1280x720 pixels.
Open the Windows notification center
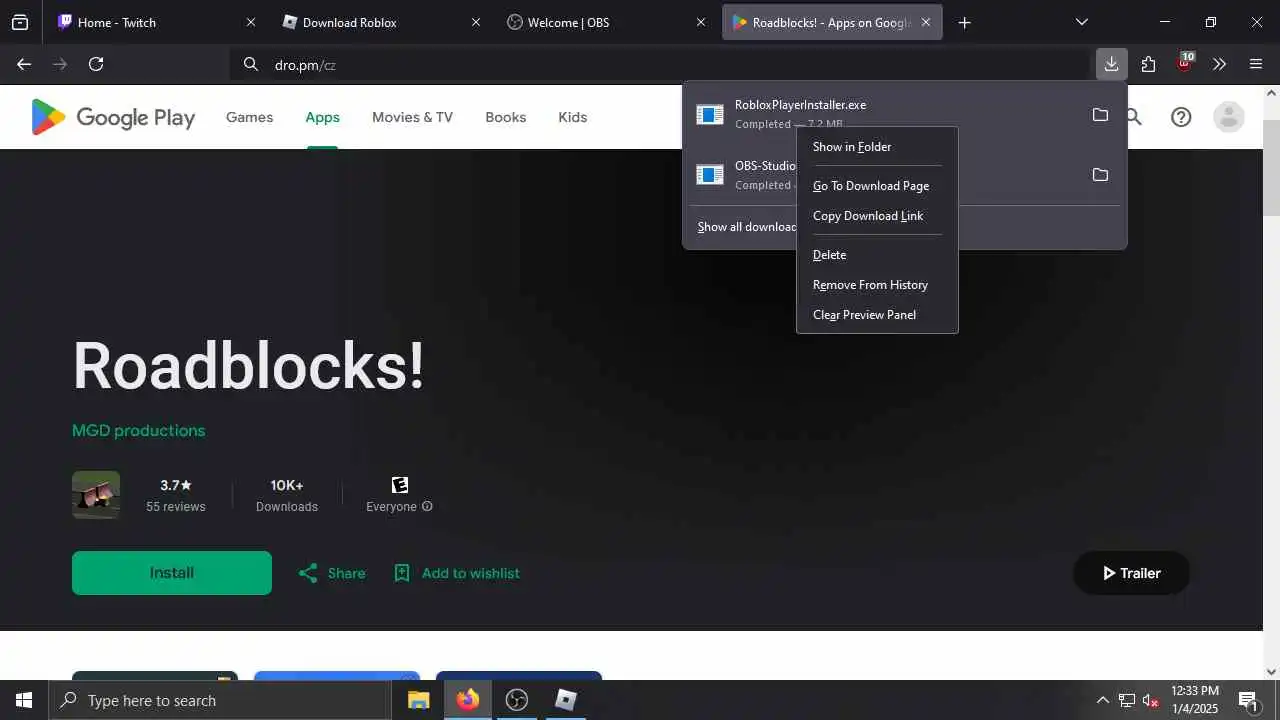click(1248, 700)
